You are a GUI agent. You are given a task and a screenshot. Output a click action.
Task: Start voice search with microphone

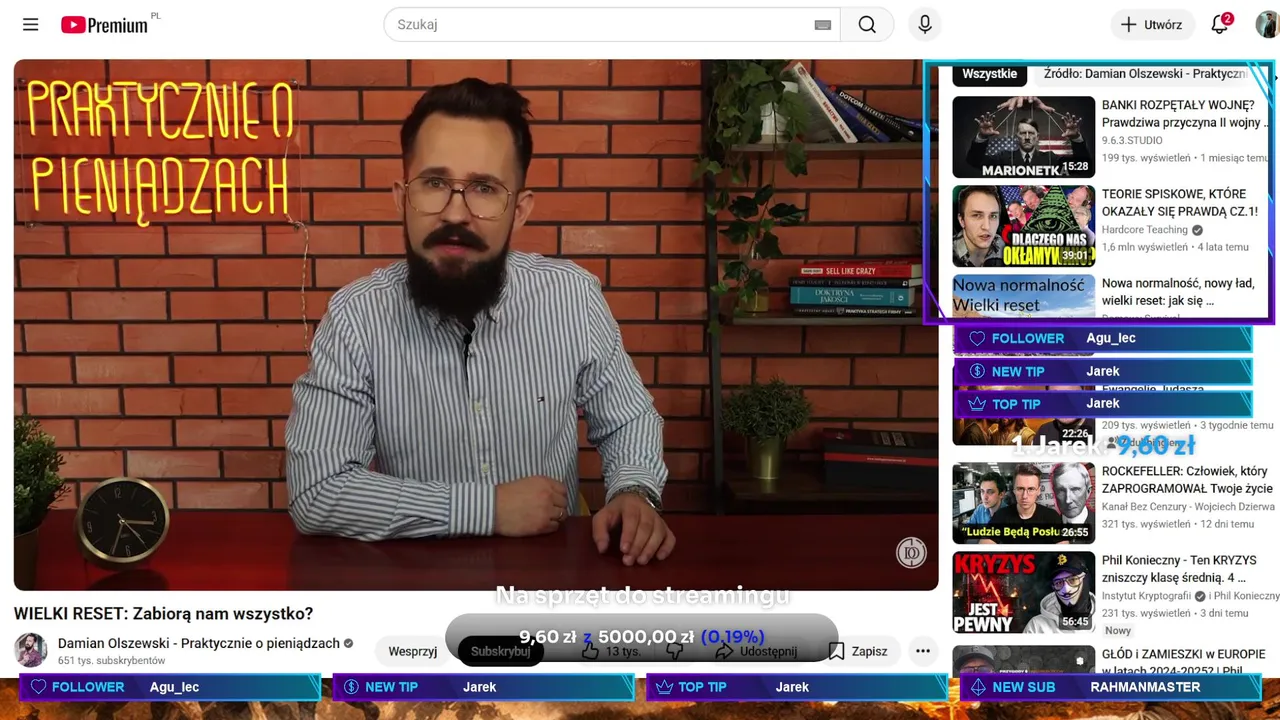925,25
